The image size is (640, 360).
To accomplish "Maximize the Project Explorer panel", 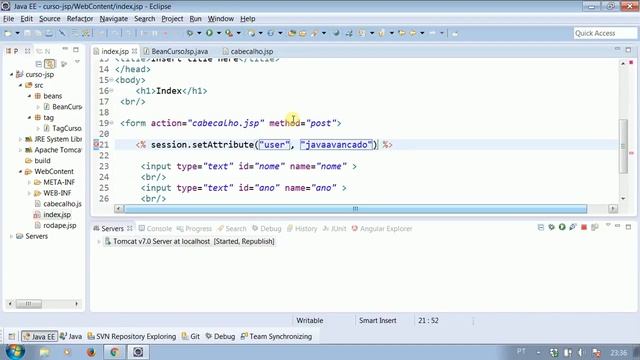I will pos(76,49).
